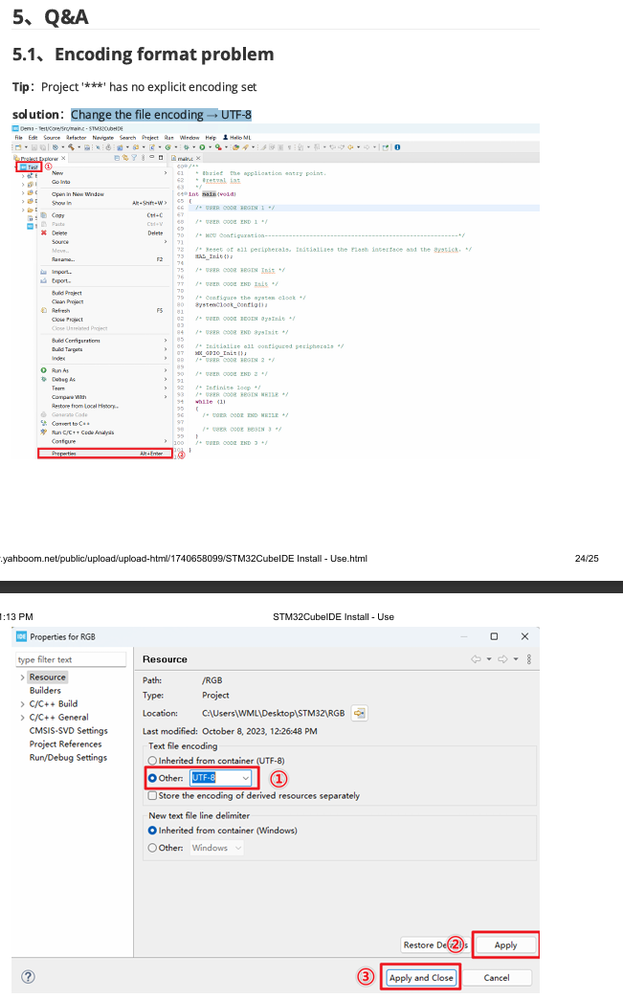Select the Other text encoding radio button
Image resolution: width=623 pixels, height=999 pixels.
click(152, 778)
